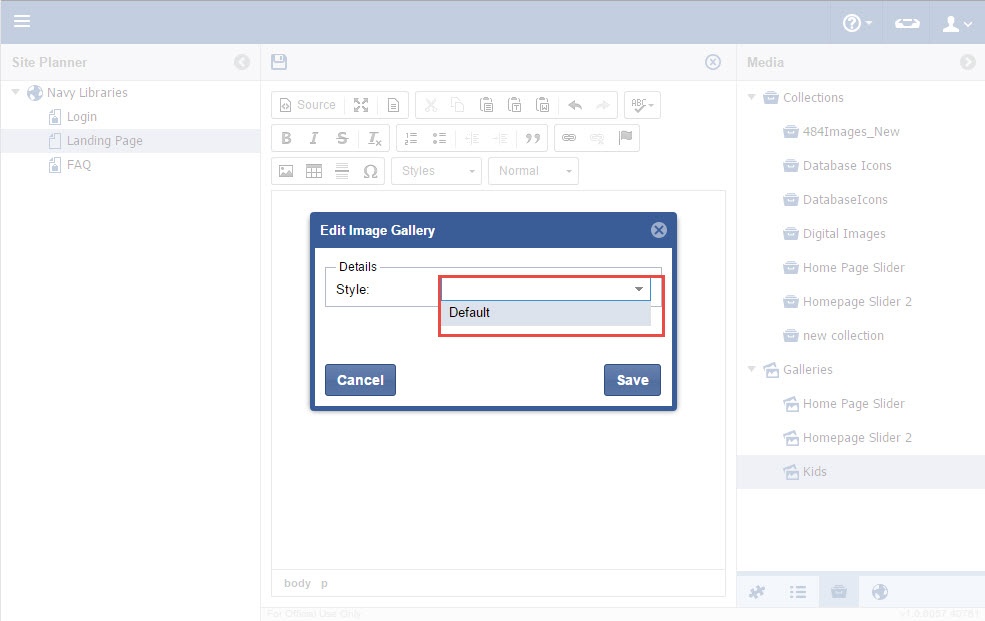Image resolution: width=985 pixels, height=621 pixels.
Task: Insert a table using the toolbar icon
Action: 314,171
